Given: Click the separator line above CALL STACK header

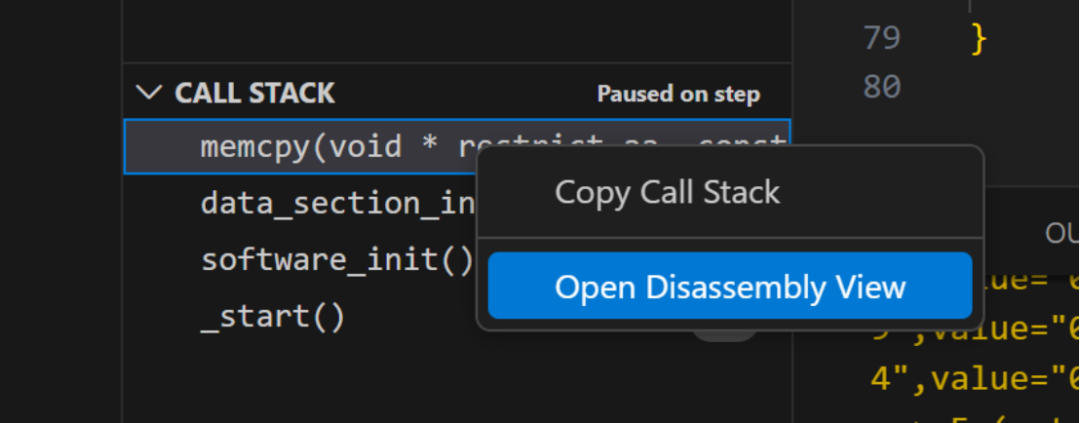Looking at the screenshot, I should coord(457,63).
